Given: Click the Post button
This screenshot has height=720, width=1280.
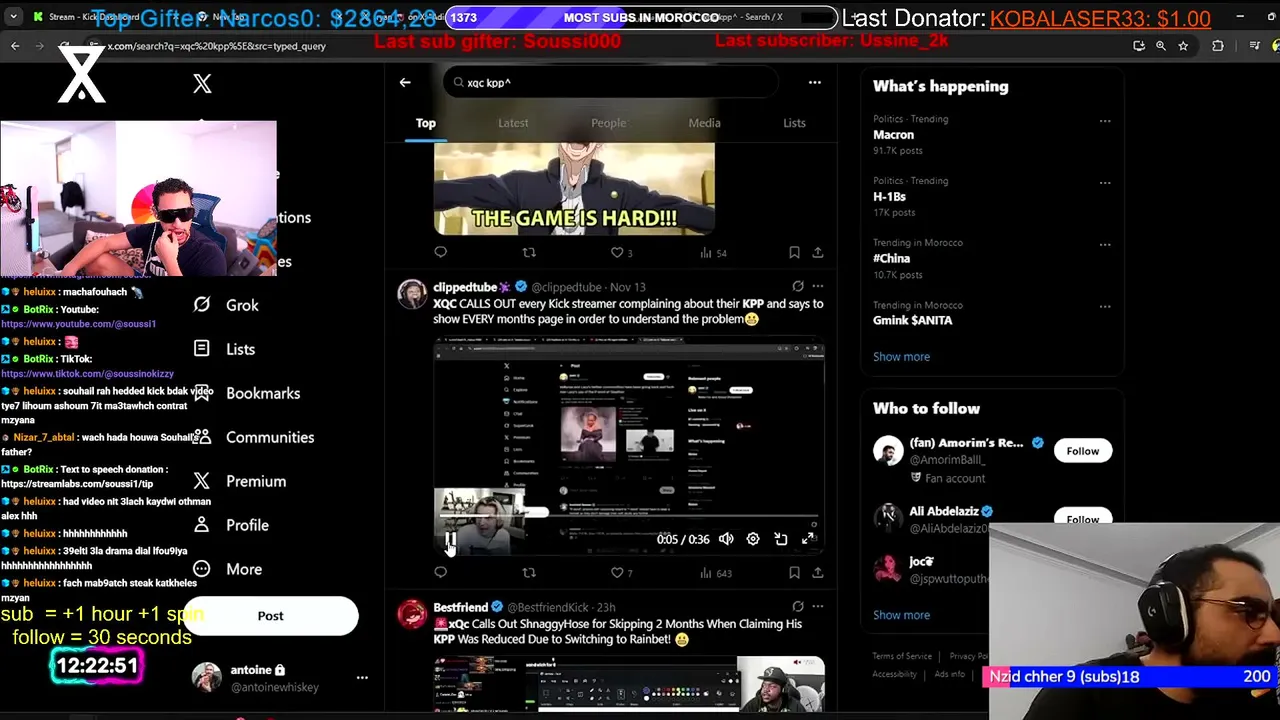Looking at the screenshot, I should [270, 616].
